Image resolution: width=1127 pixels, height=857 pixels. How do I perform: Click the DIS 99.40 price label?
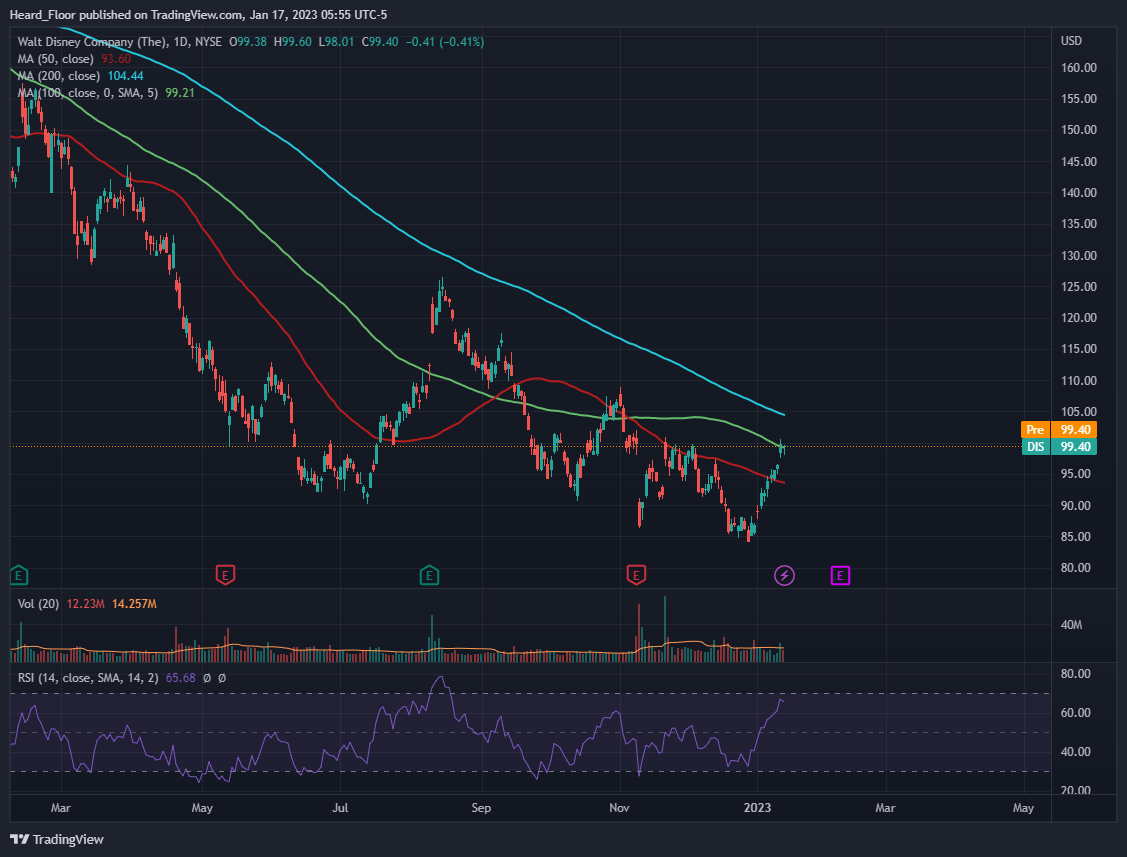[x=1058, y=446]
